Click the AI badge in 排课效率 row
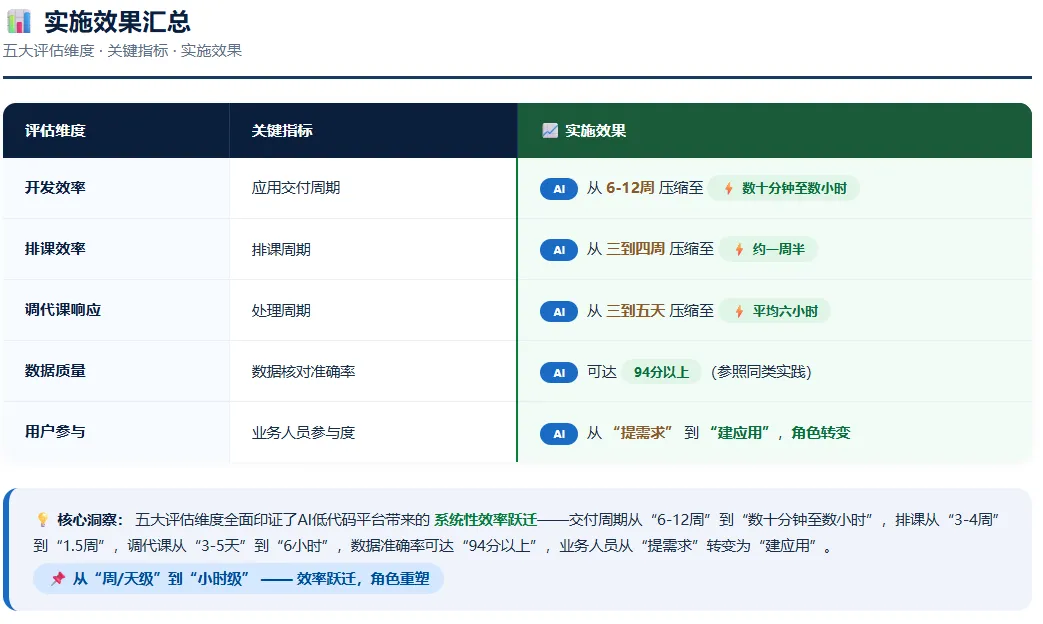The height and width of the screenshot is (624, 1043). [559, 250]
